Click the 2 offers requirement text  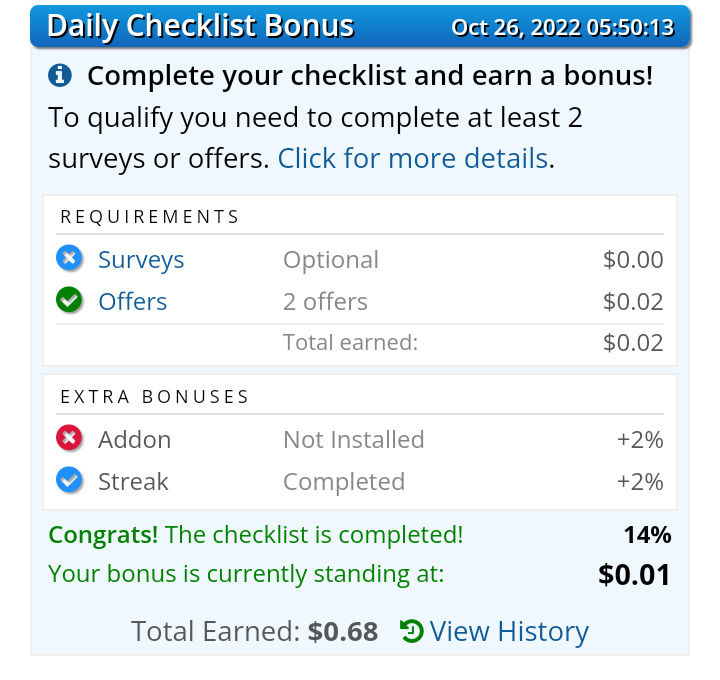pos(325,302)
